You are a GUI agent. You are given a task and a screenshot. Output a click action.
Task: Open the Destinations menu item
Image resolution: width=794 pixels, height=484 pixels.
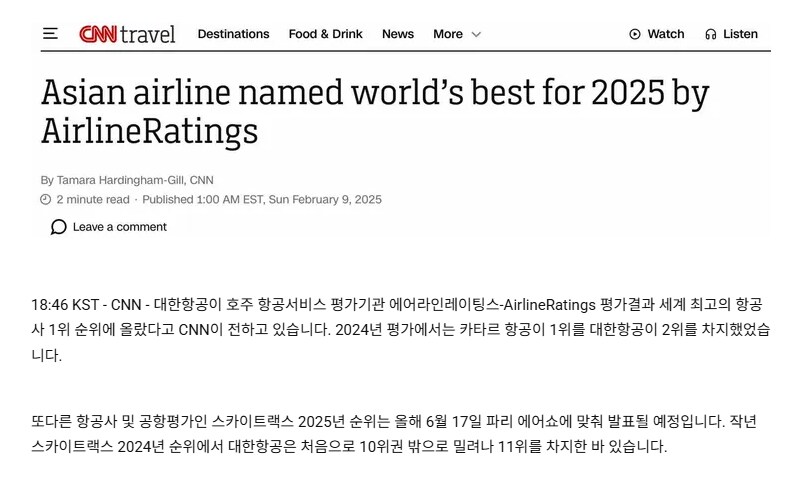(233, 34)
